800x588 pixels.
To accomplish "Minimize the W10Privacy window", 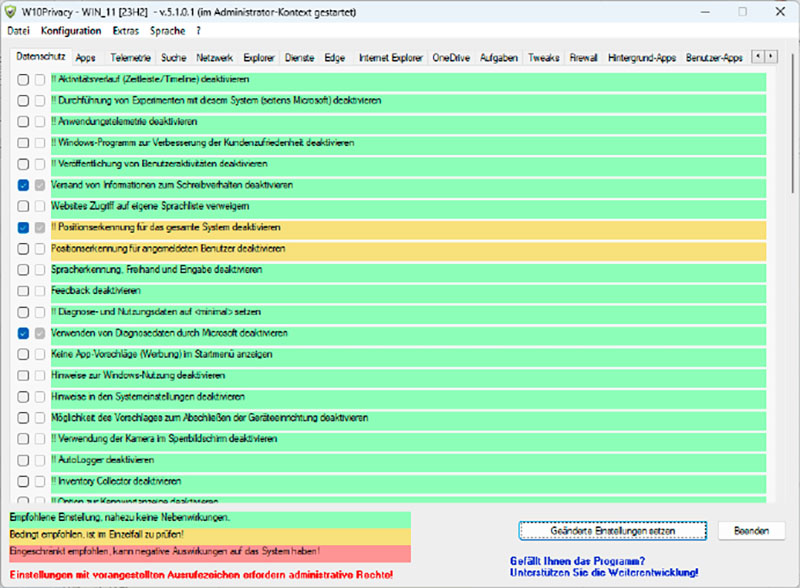I will click(705, 12).
